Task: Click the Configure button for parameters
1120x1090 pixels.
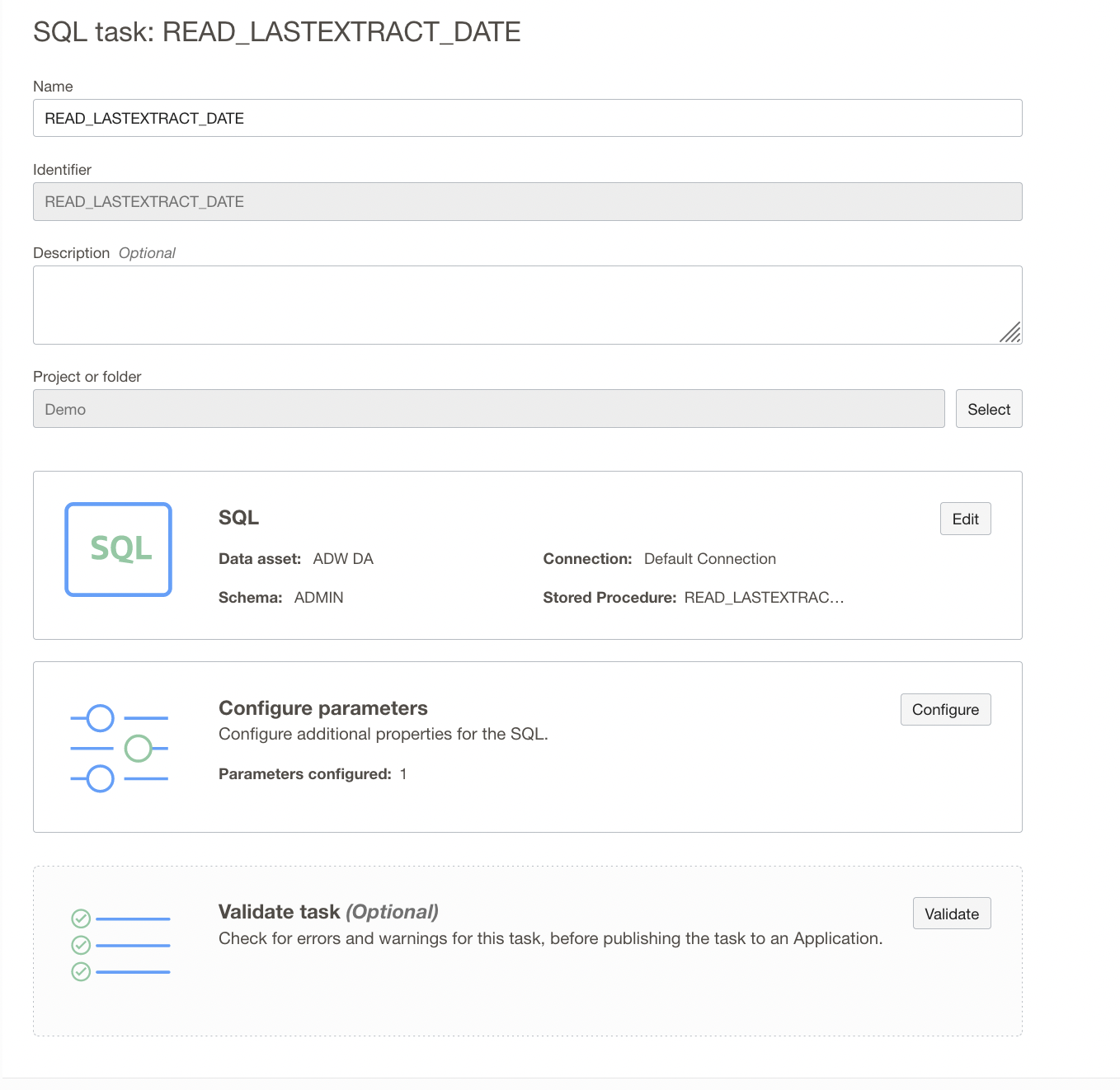Action: tap(945, 709)
